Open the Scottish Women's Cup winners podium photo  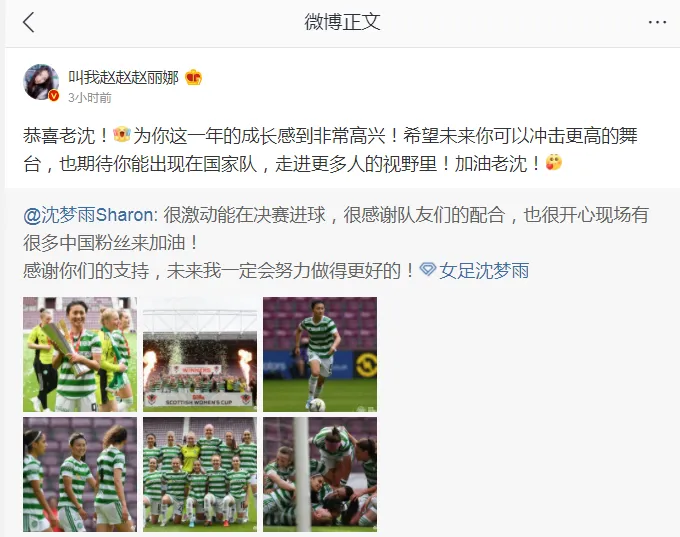coord(200,354)
